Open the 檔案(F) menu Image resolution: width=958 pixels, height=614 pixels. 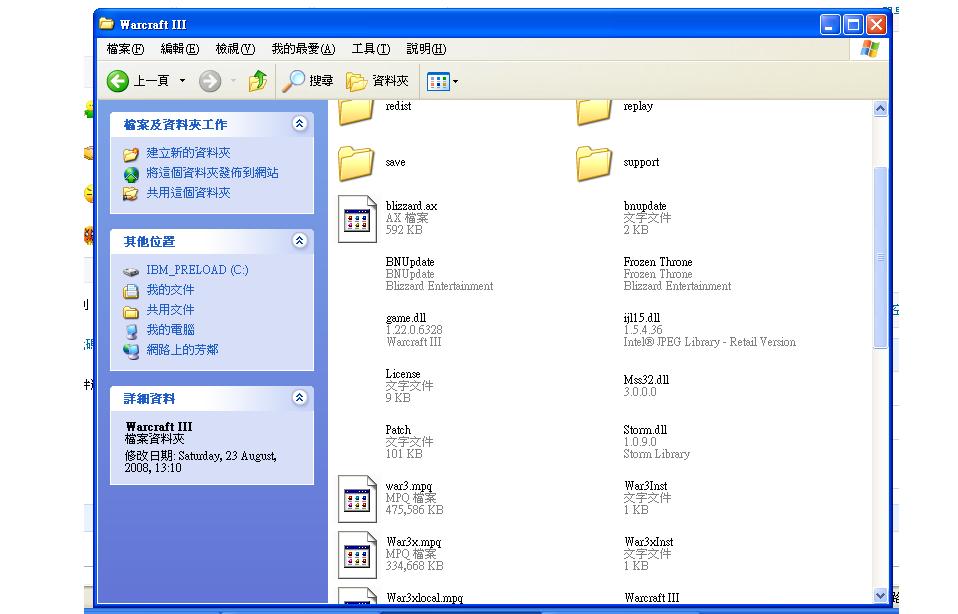125,49
